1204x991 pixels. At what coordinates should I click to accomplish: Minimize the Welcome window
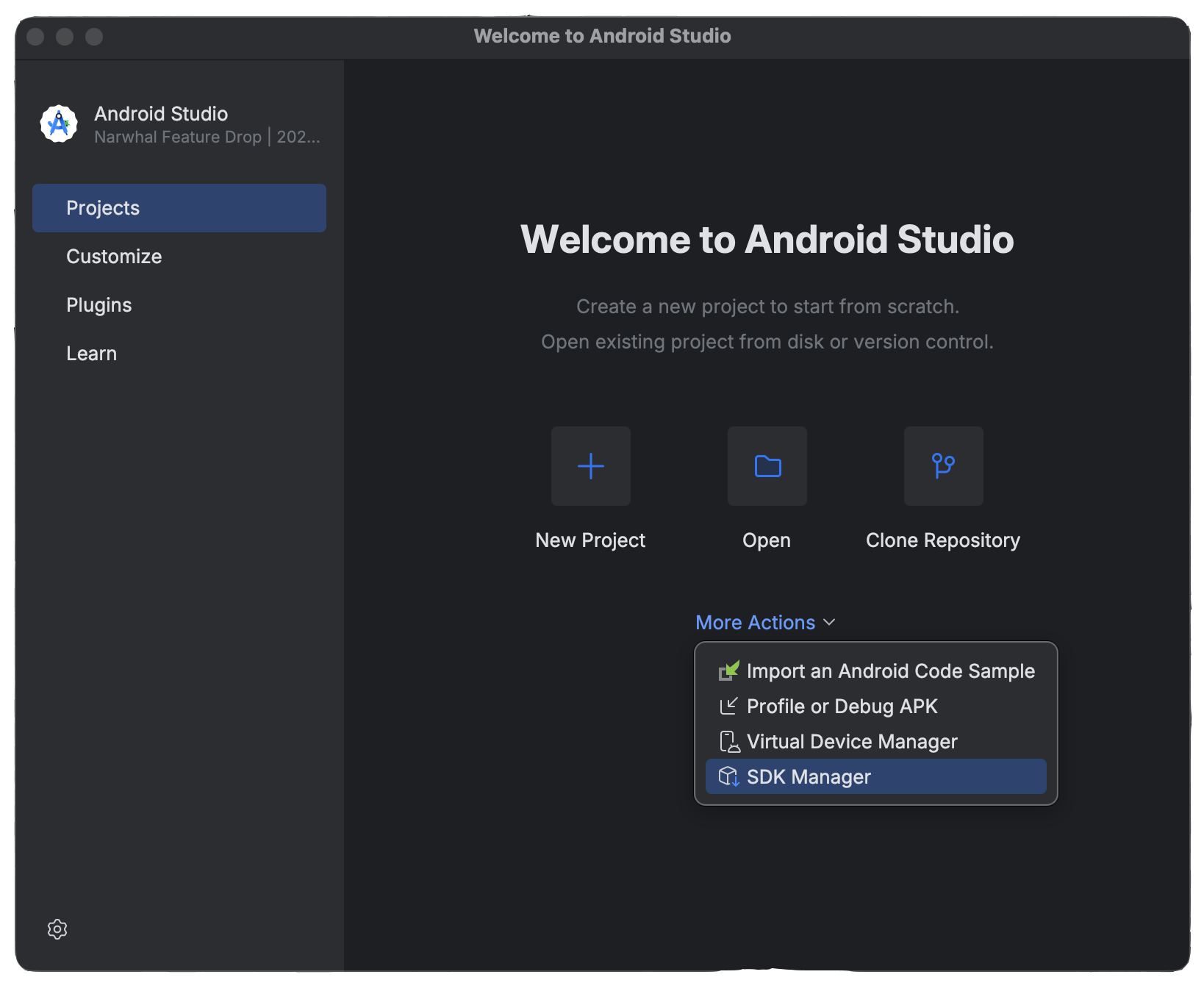pos(65,36)
